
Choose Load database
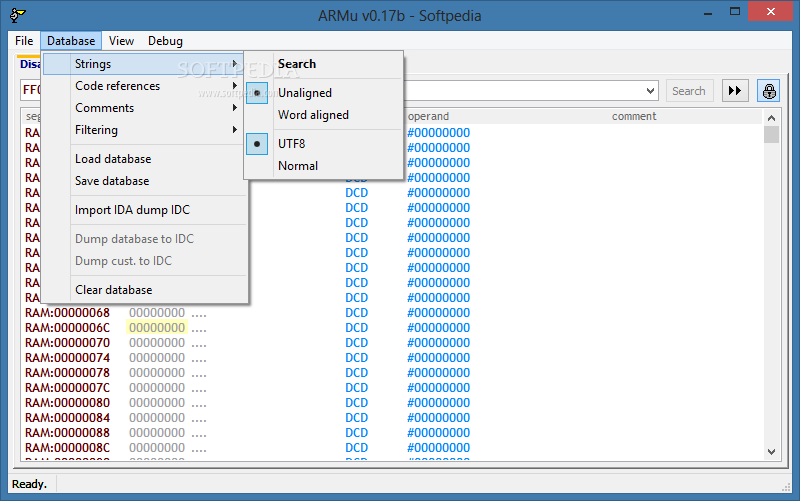coord(143,159)
